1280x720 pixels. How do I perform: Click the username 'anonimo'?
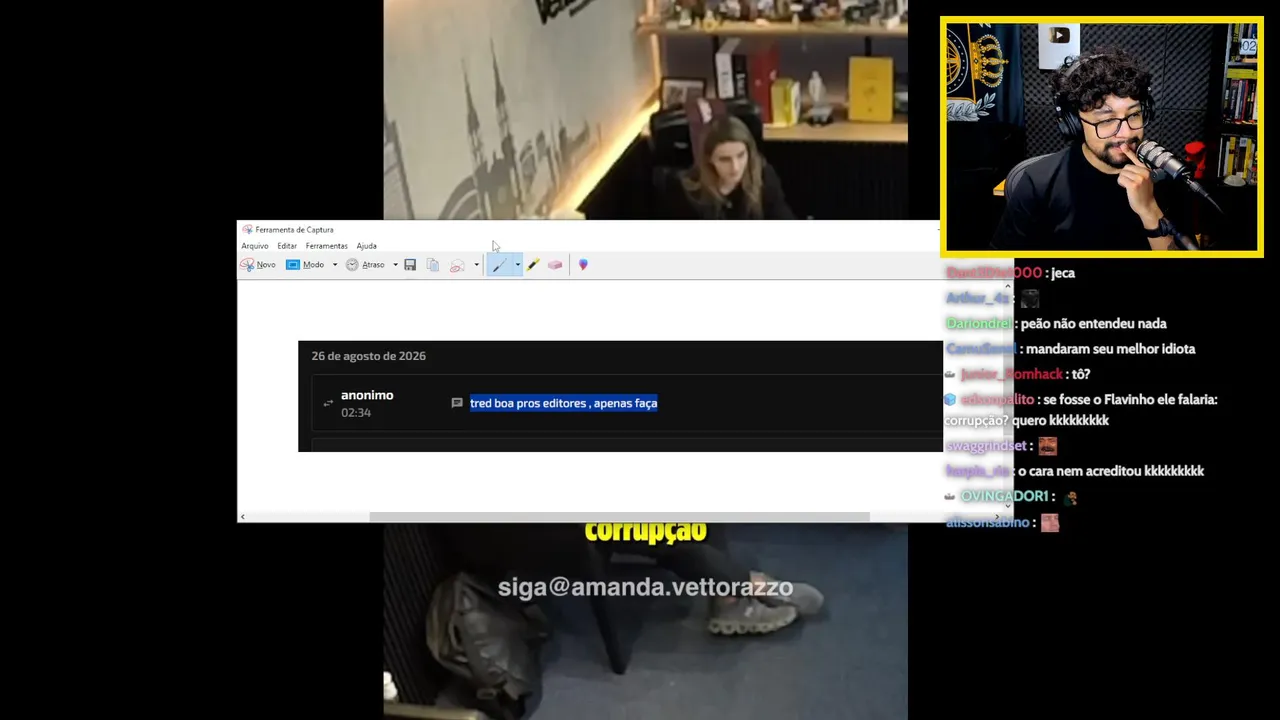click(367, 395)
